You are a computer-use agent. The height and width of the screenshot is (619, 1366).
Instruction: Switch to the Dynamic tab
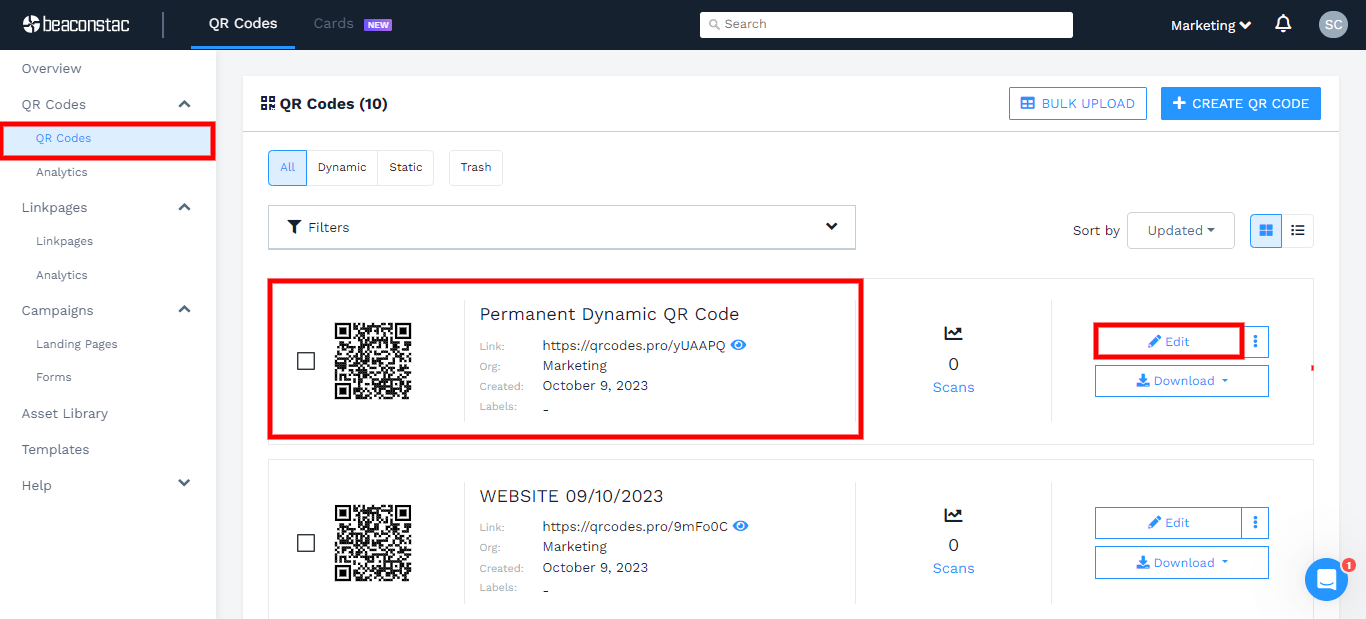(x=342, y=167)
